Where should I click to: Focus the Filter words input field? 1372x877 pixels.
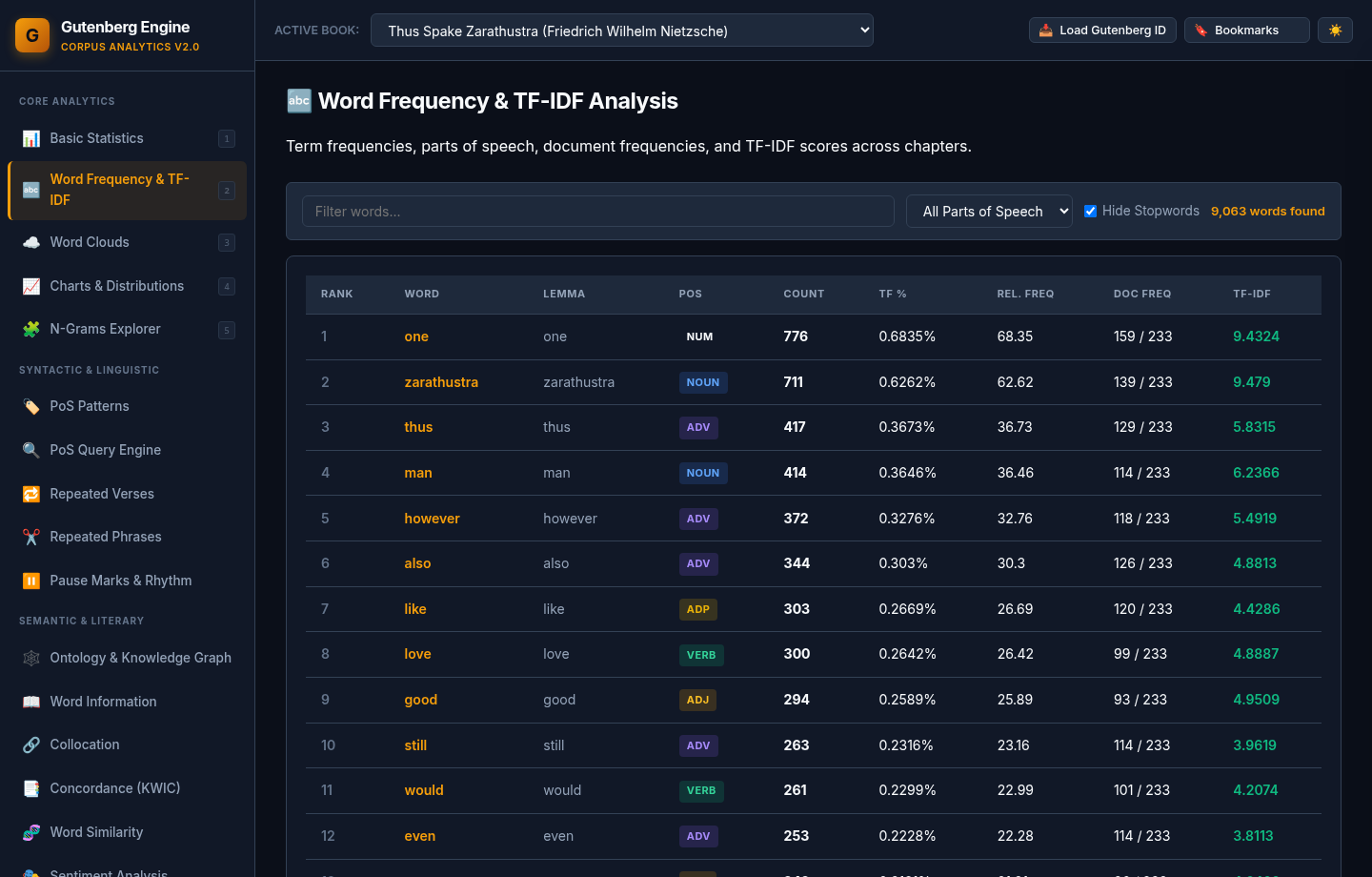tap(598, 212)
